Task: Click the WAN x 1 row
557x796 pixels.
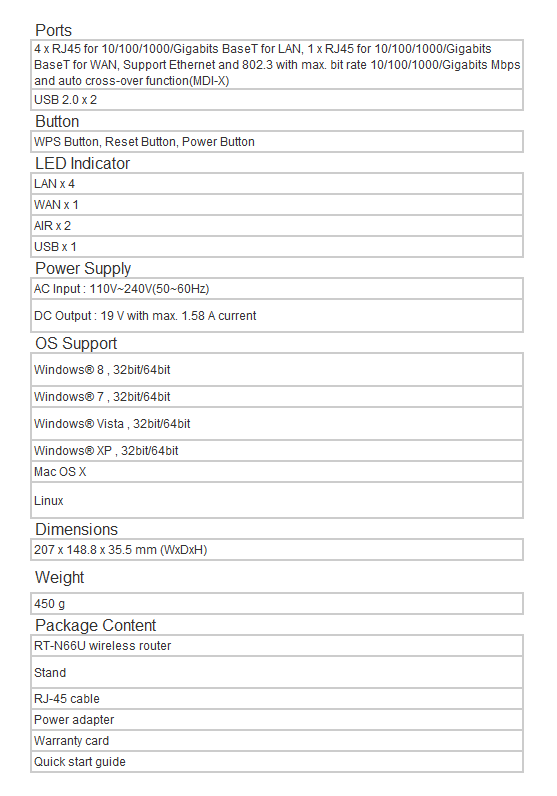Action: click(277, 205)
